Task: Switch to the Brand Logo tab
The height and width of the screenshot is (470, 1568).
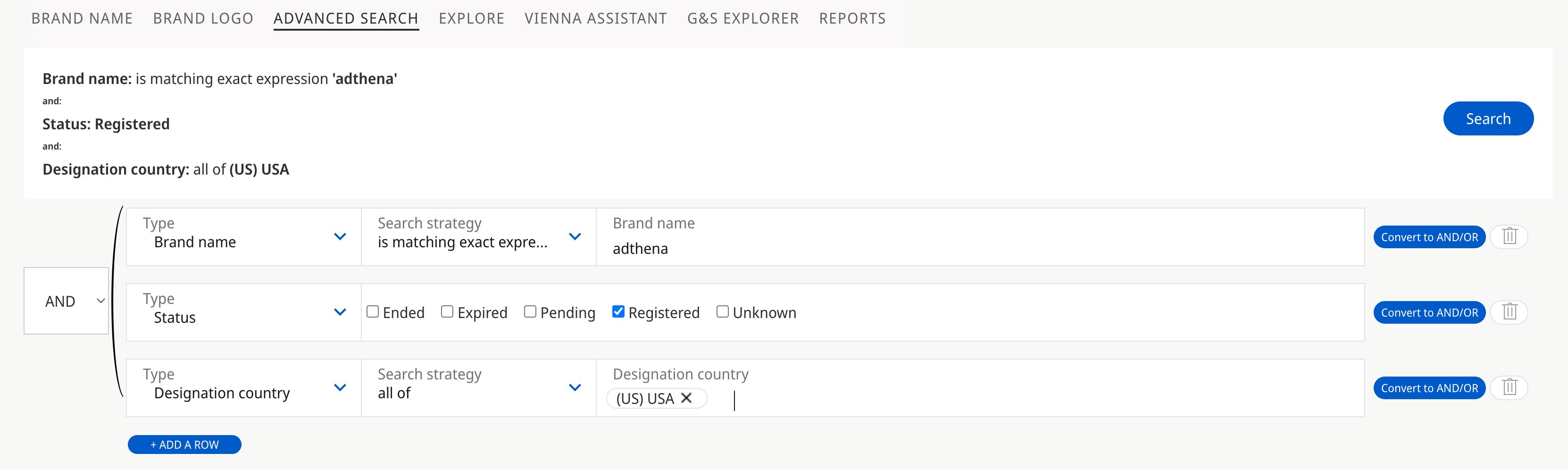Action: click(x=203, y=18)
